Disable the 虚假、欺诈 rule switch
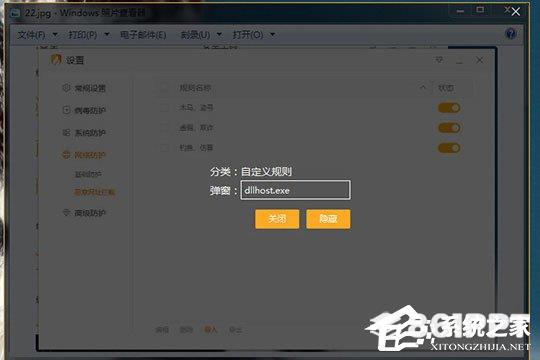 (x=449, y=128)
